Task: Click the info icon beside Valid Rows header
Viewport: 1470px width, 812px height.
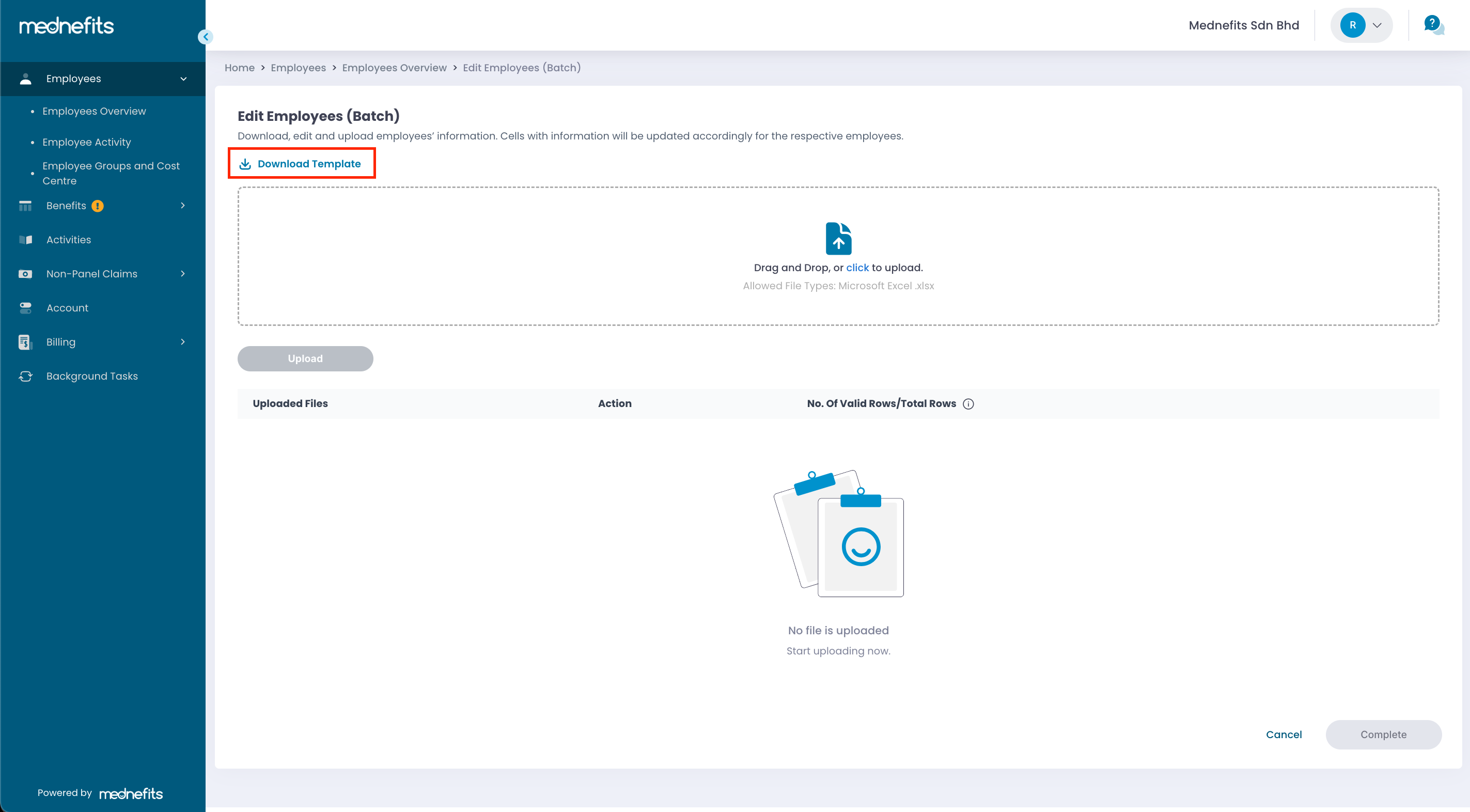Action: 968,404
